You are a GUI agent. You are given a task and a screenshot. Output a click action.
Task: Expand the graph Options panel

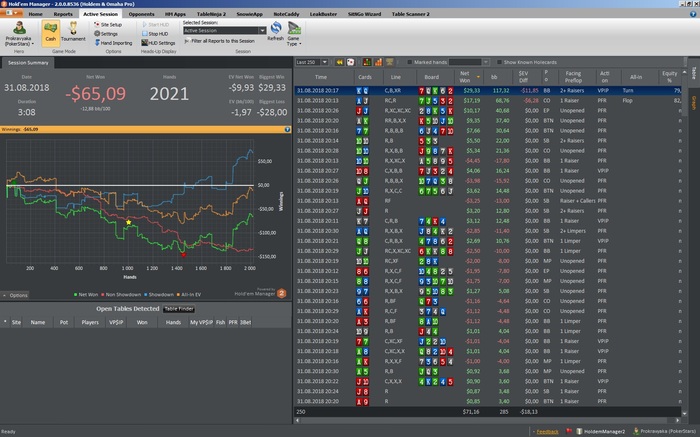[16, 295]
